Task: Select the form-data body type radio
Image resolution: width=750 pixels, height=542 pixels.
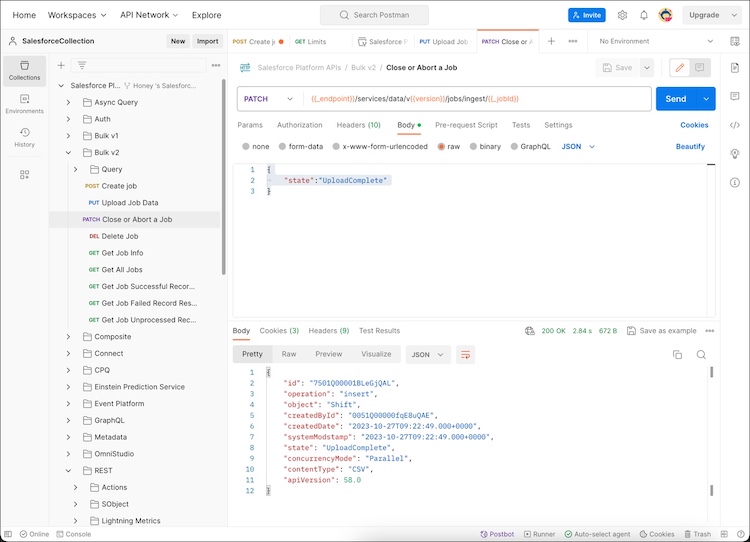Action: pos(282,146)
